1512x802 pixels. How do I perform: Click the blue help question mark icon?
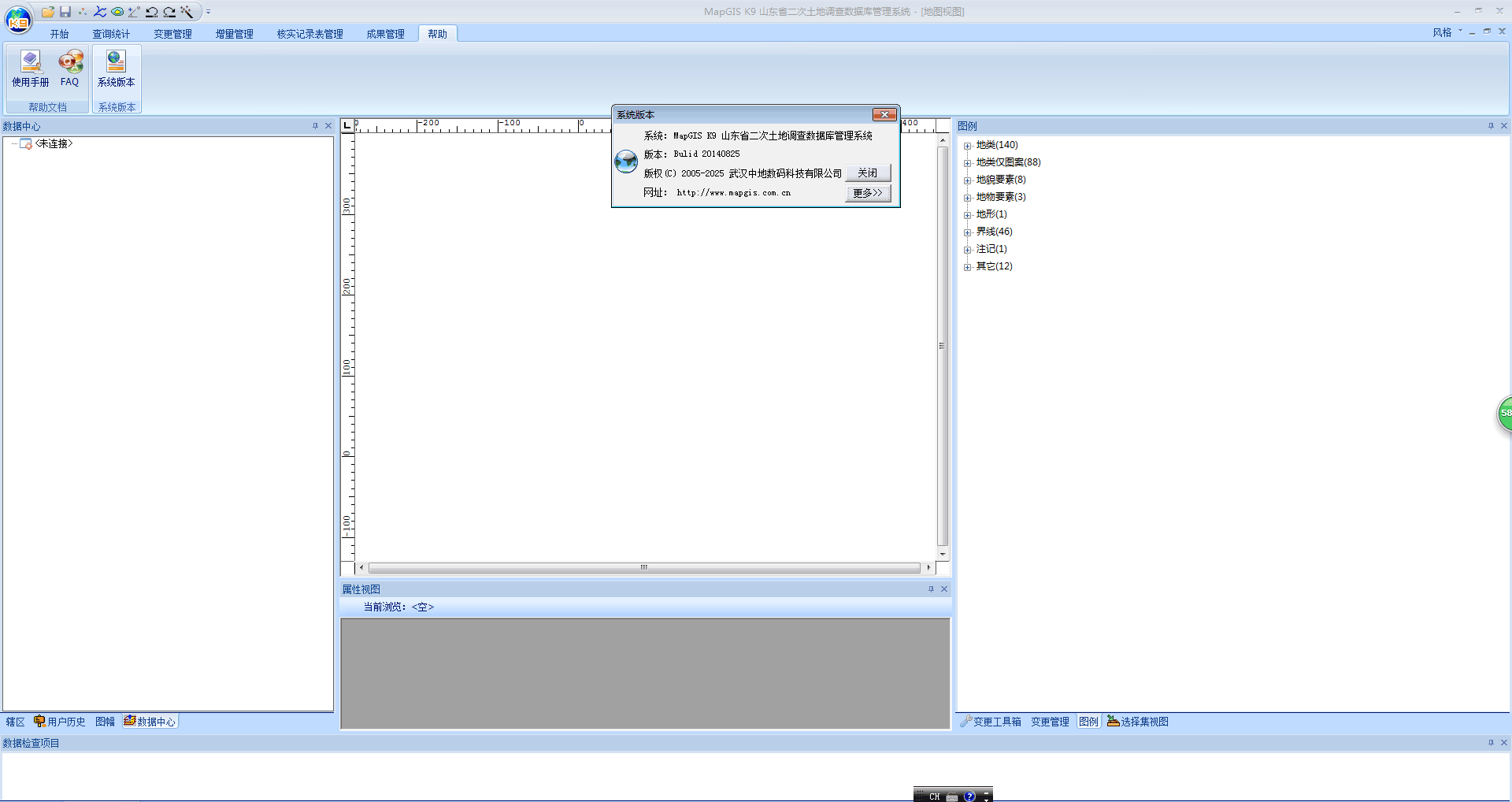969,796
